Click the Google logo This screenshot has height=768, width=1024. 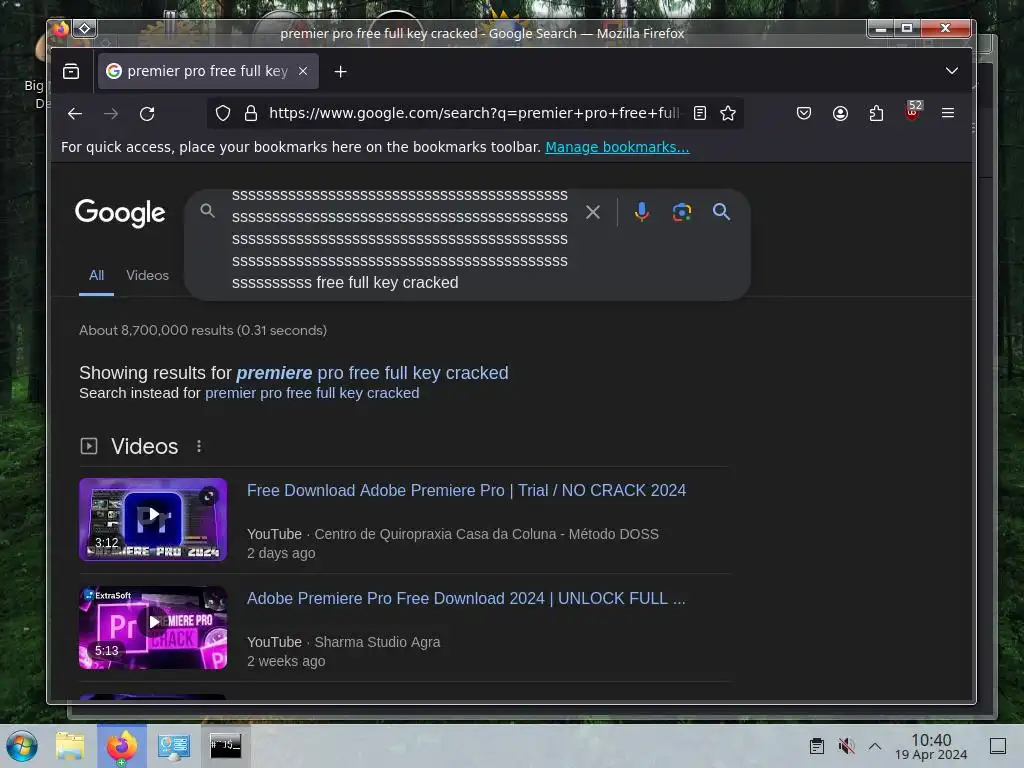(120, 213)
